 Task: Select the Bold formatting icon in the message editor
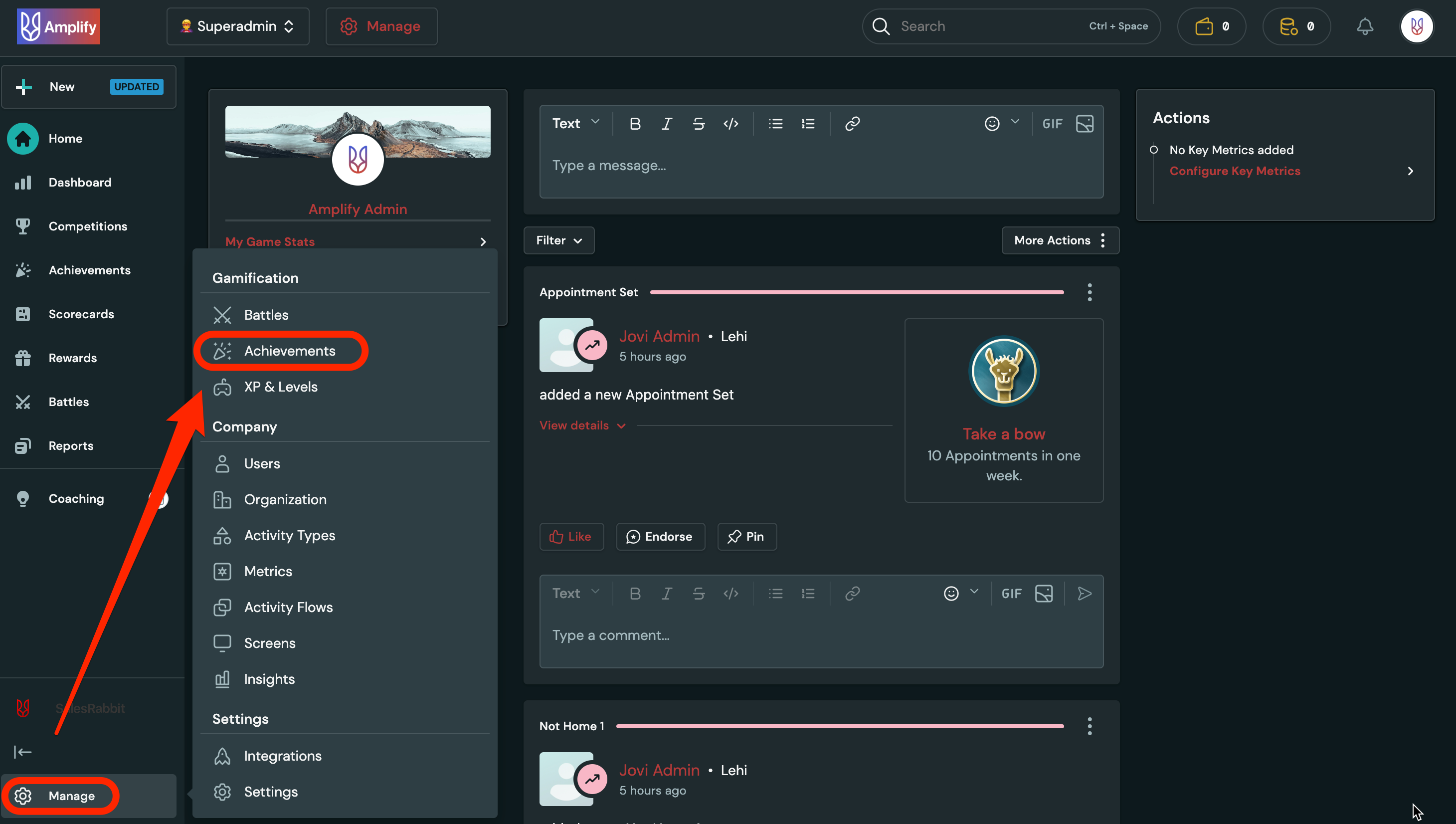(635, 123)
